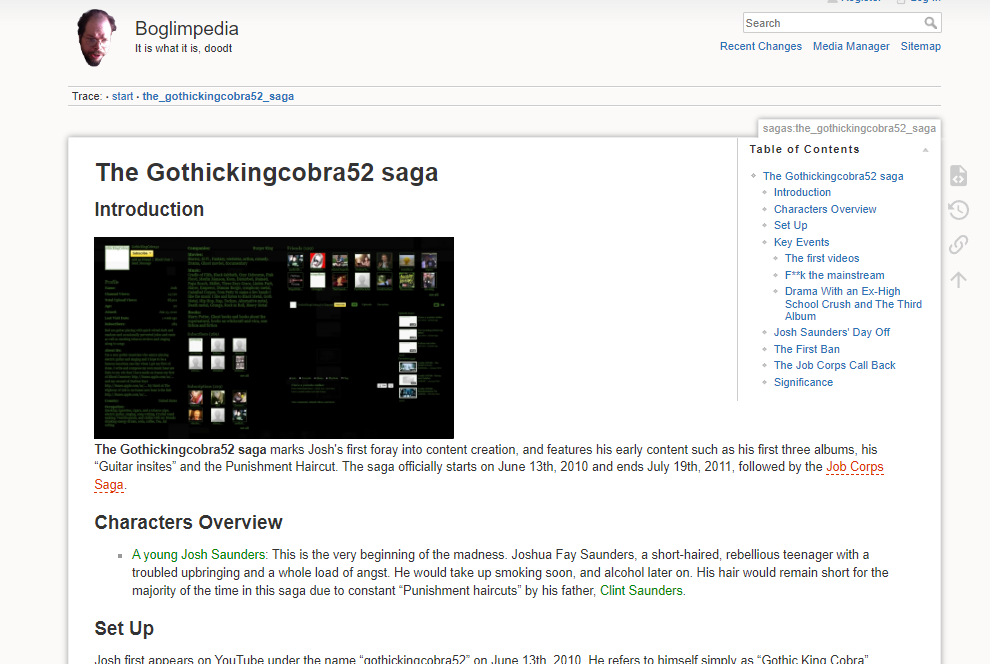Open A young Josh Saunders link
This screenshot has height=664, width=990.
point(198,555)
